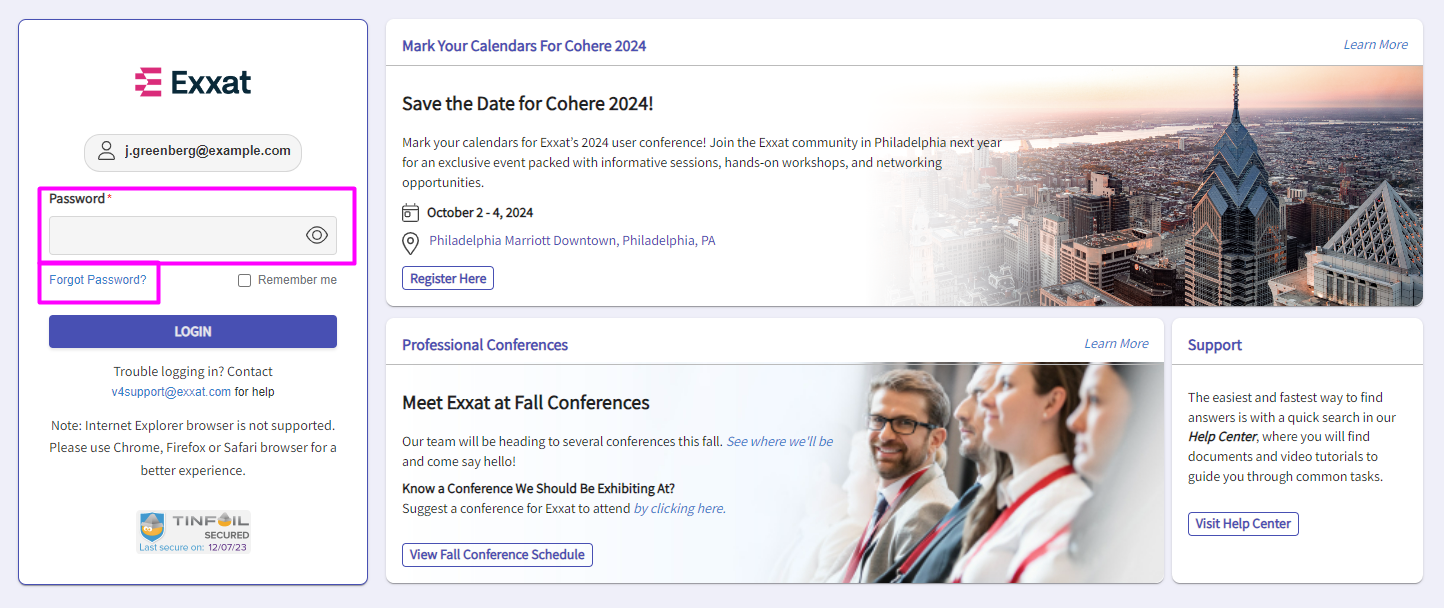Click View Fall Conference Schedule button
1444x608 pixels.
497,555
